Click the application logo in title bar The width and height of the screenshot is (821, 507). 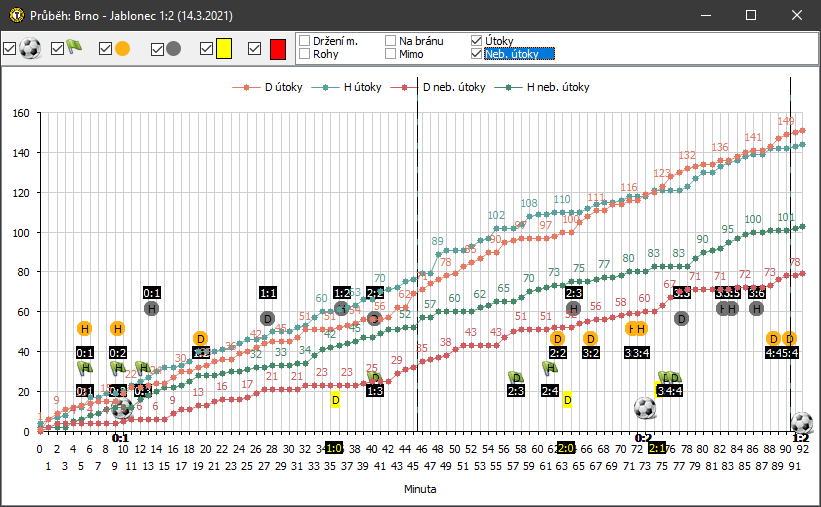coord(14,16)
